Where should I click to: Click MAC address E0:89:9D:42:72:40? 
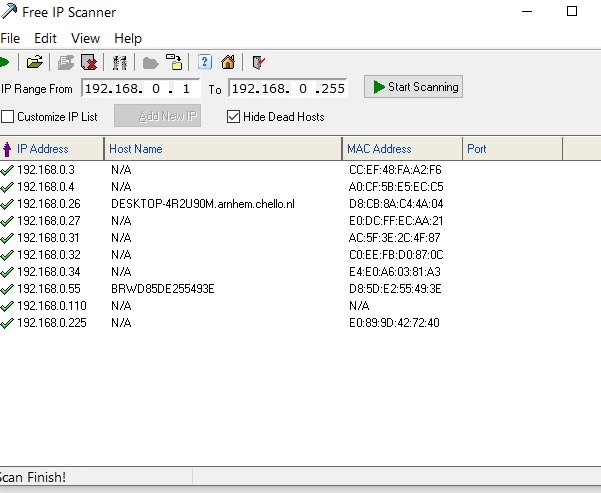click(x=394, y=323)
